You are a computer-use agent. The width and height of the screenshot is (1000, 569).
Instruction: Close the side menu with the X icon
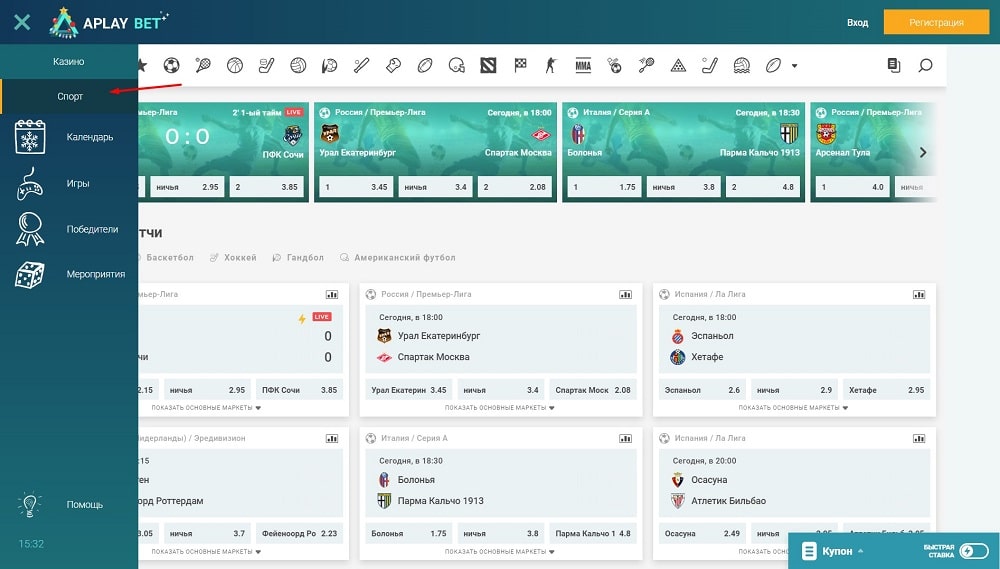tap(22, 22)
